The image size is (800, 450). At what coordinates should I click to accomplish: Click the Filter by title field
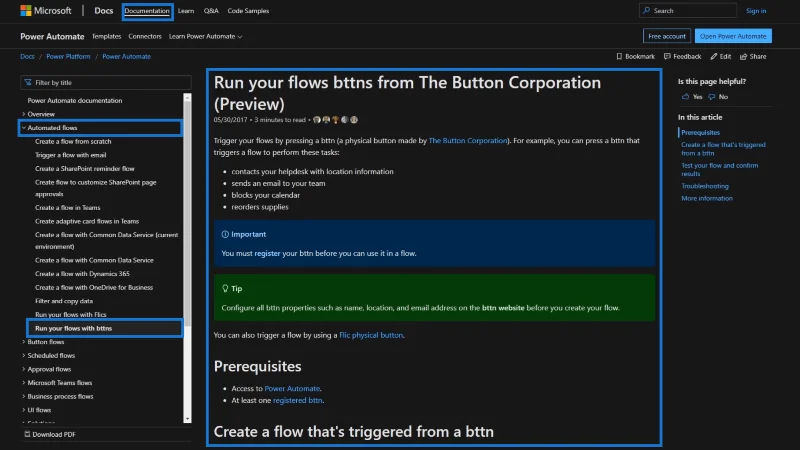[106, 82]
